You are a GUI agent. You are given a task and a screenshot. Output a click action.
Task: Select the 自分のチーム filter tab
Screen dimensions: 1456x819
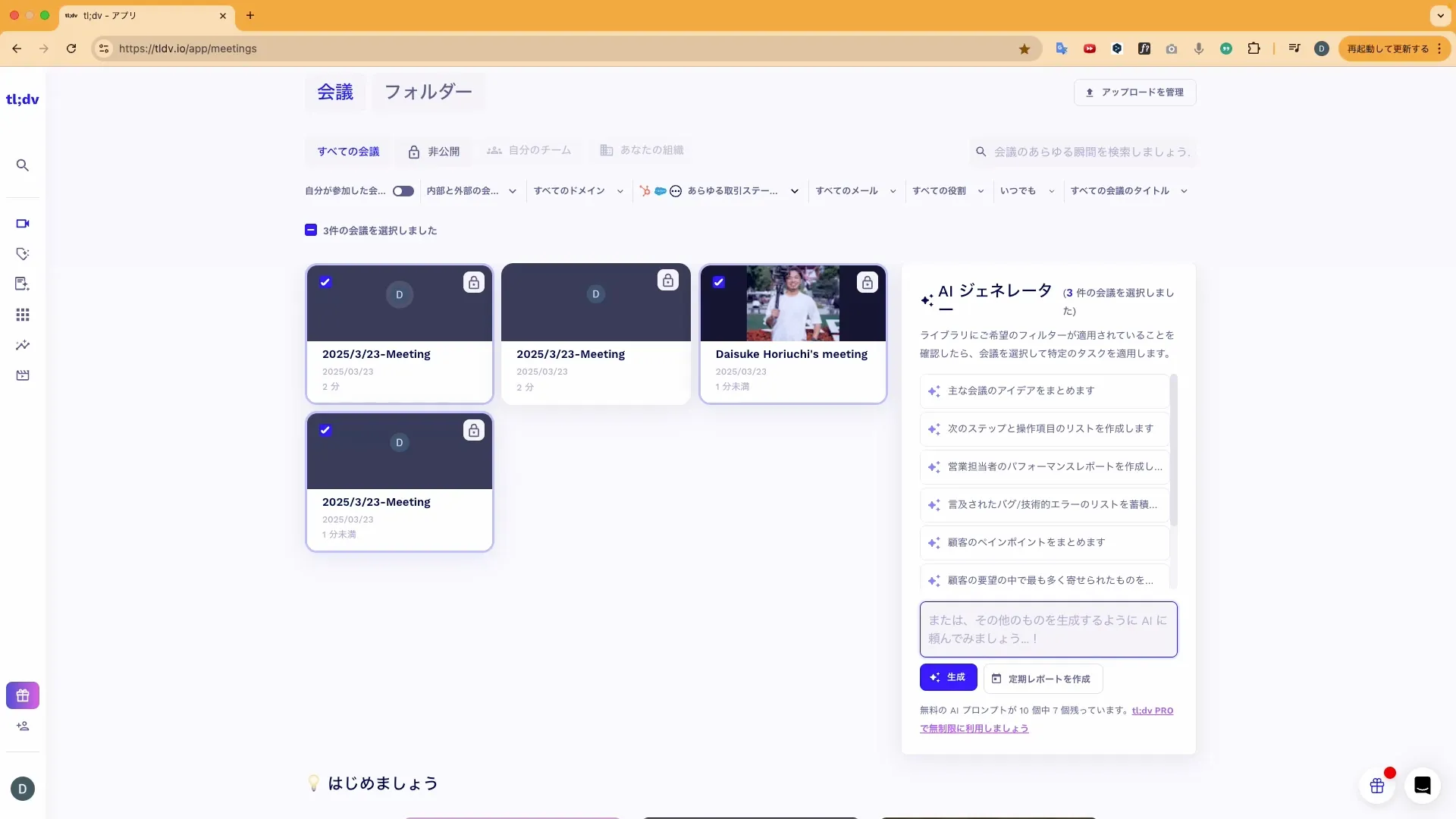529,151
